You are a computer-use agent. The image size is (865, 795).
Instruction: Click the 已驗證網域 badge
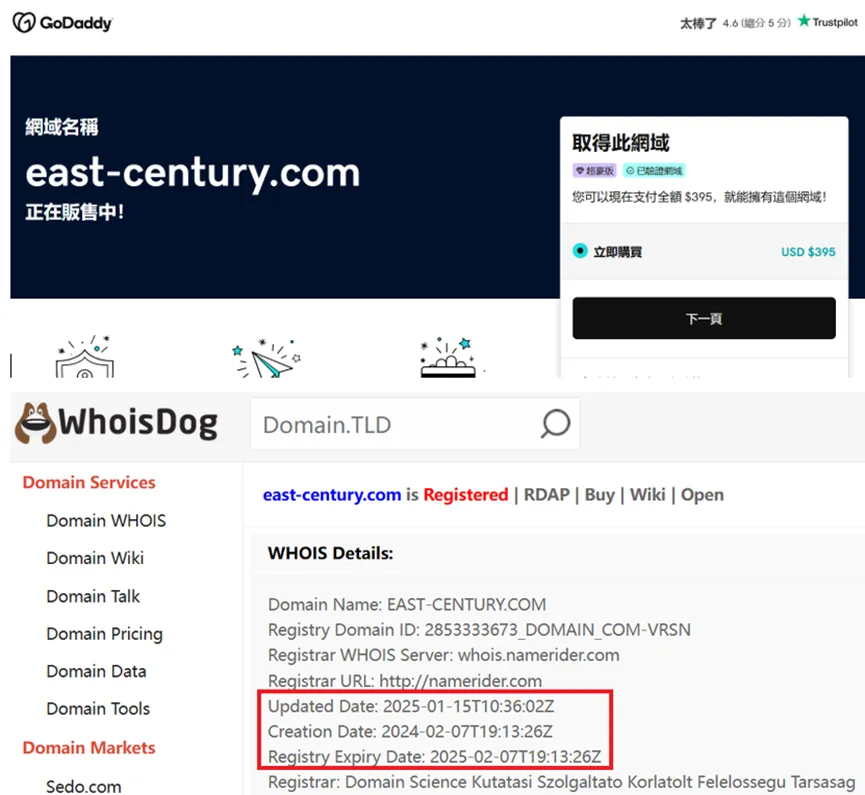pyautogui.click(x=654, y=170)
